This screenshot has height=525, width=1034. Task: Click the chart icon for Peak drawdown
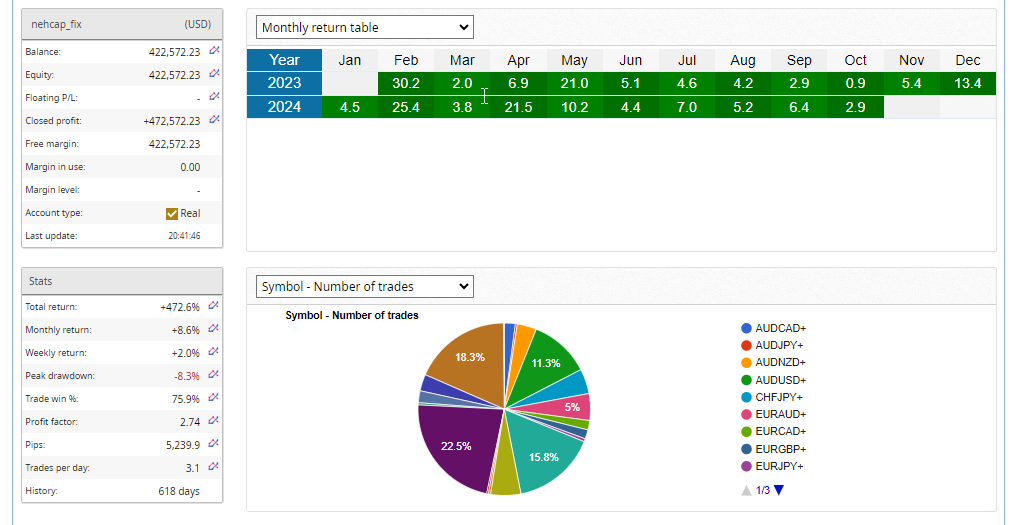point(214,375)
